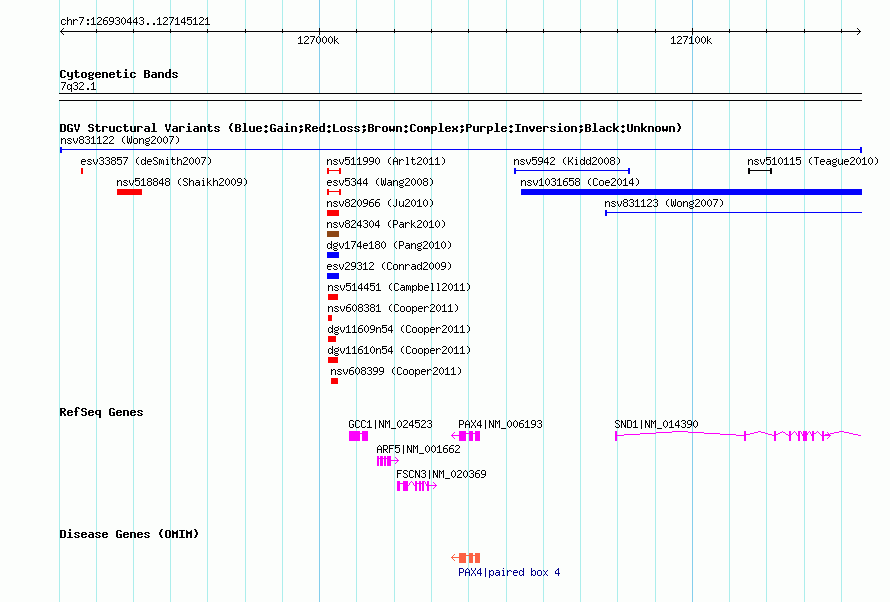Viewport: 890px width, 602px height.
Task: Click the dgv174e180 (Pang2010) label
Action: tap(389, 245)
